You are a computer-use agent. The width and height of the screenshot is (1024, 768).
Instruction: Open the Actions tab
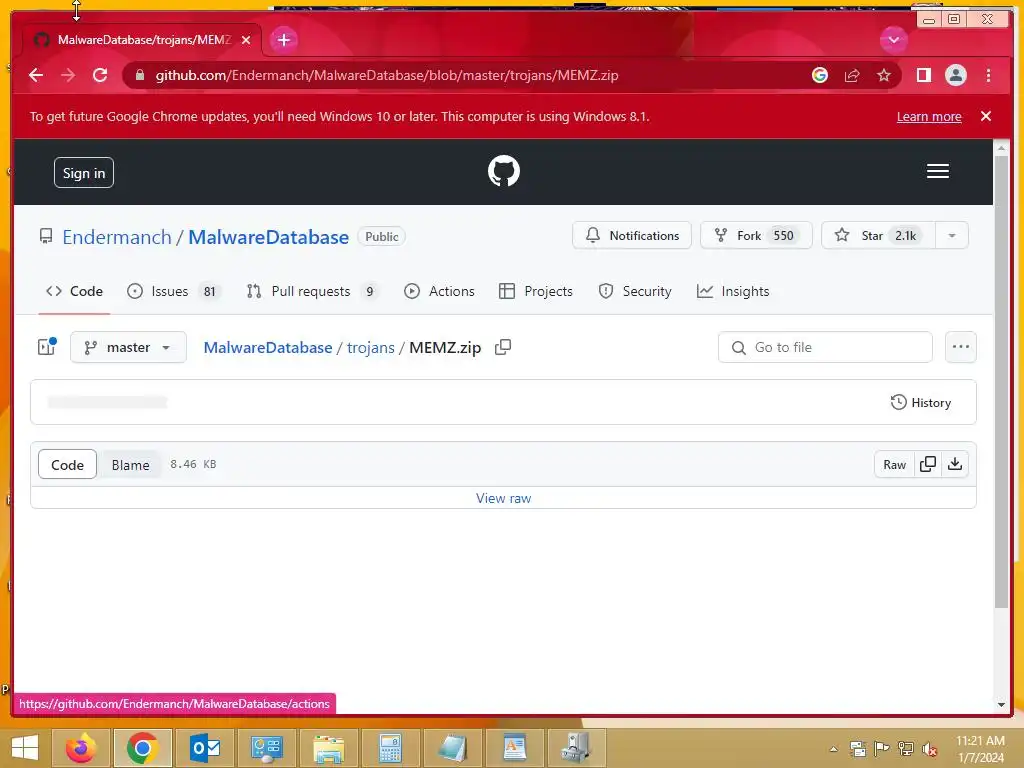439,291
